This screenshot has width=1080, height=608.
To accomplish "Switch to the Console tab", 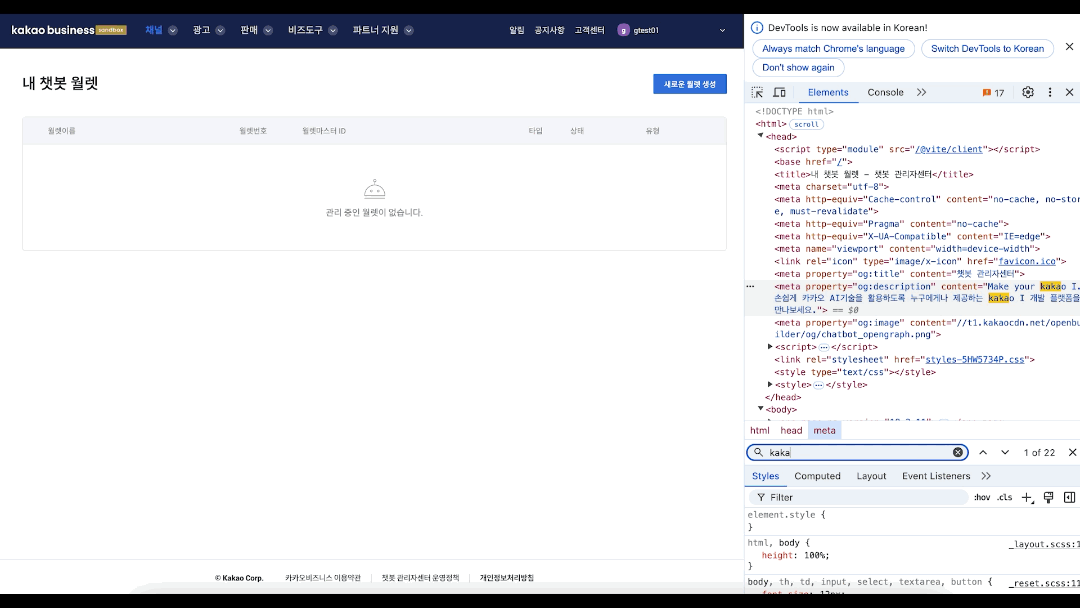I will [x=885, y=92].
